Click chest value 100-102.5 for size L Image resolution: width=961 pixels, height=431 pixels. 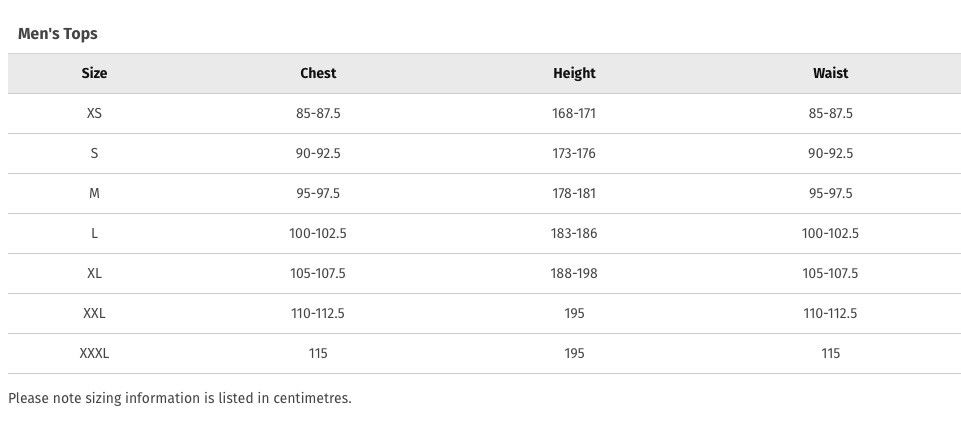(x=318, y=234)
